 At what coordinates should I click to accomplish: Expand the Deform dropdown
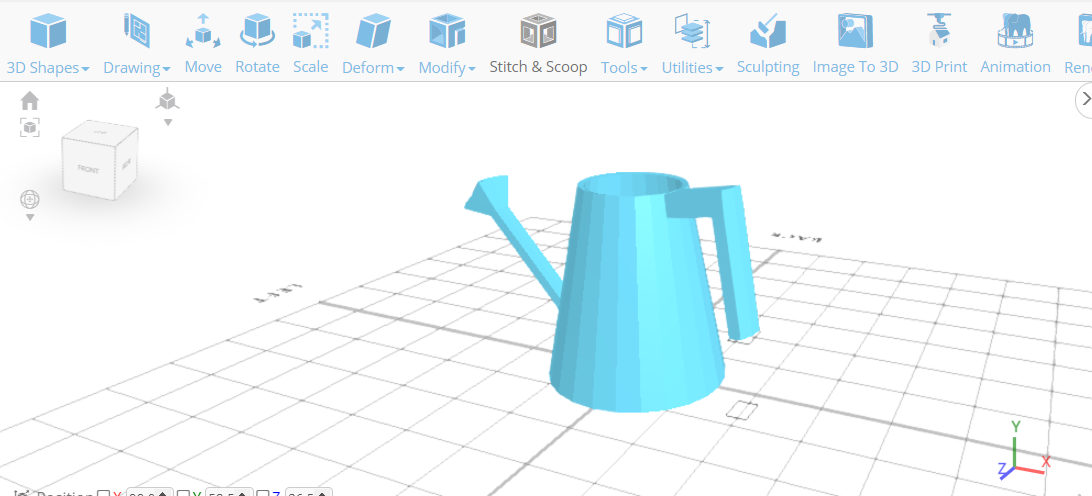click(373, 44)
